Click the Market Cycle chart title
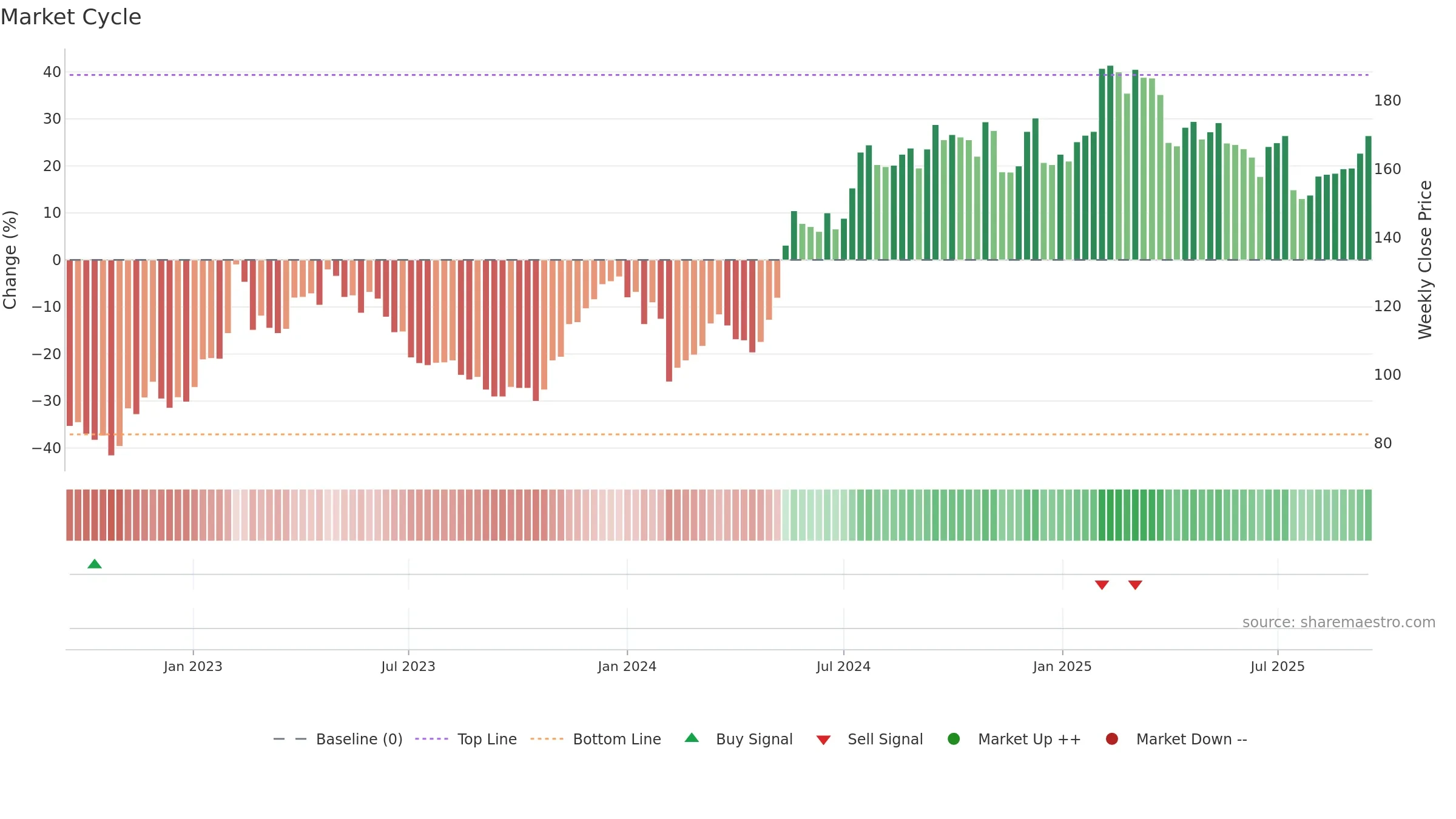1456x819 pixels. coord(71,17)
